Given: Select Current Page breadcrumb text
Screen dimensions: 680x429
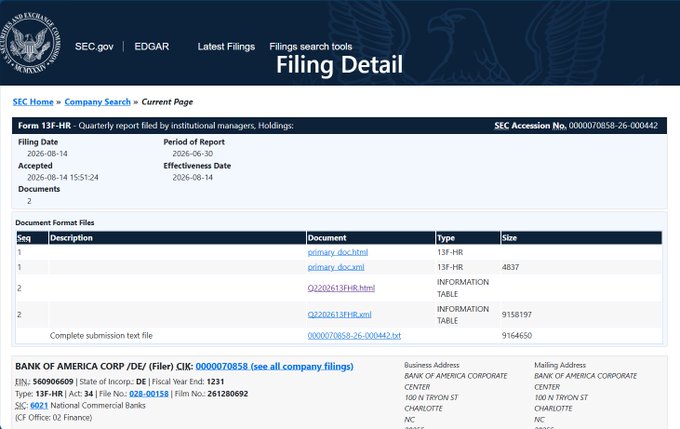Looking at the screenshot, I should point(167,102).
